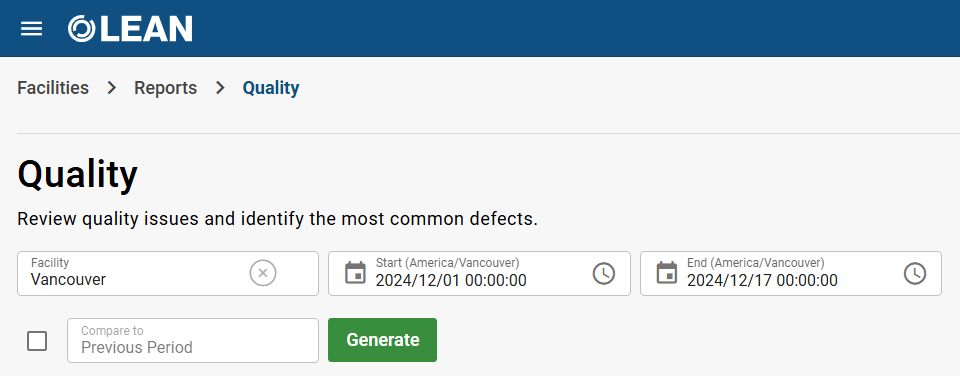Screen dimensions: 960x376
Task: Edit the End date value 2024/12/17
Action: click(762, 281)
